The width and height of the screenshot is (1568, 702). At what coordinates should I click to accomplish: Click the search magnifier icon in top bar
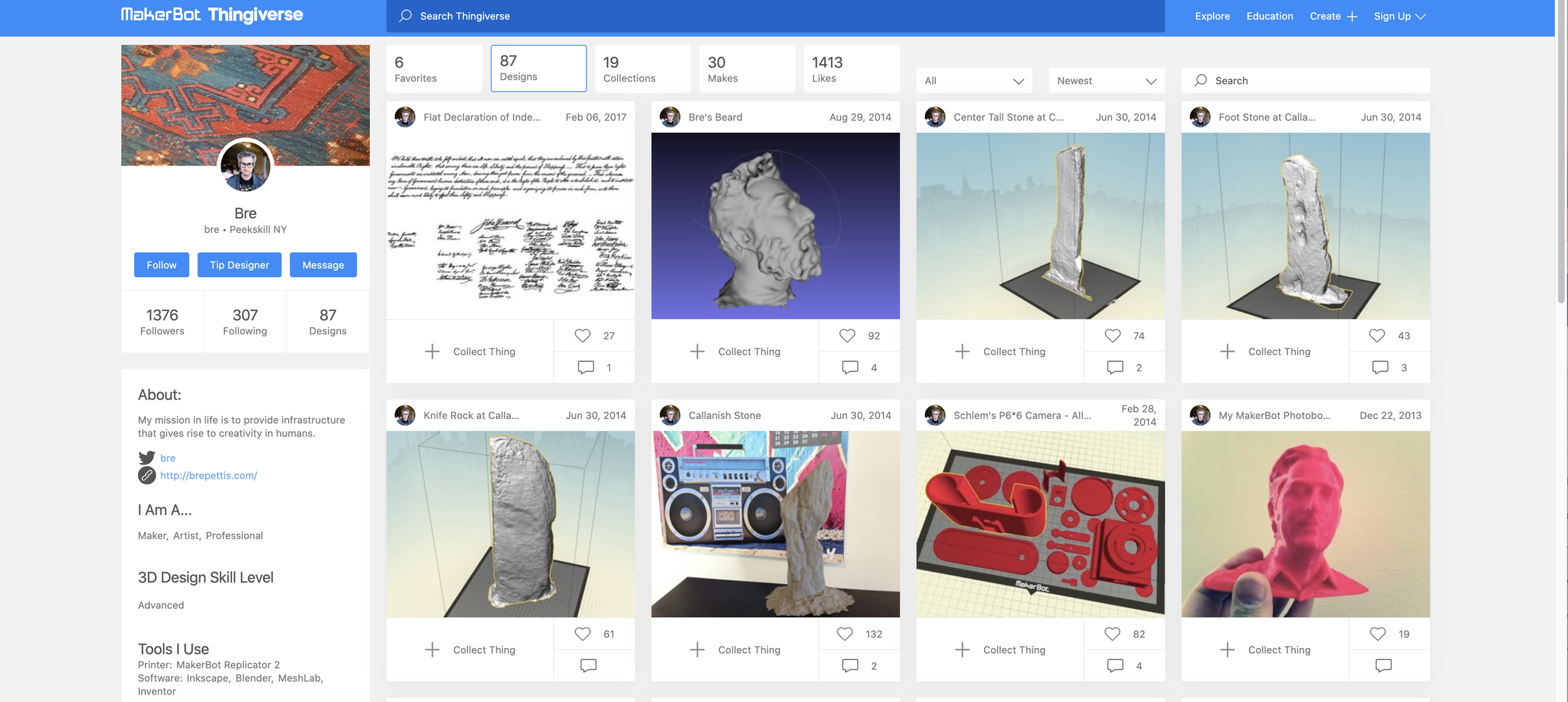(406, 16)
